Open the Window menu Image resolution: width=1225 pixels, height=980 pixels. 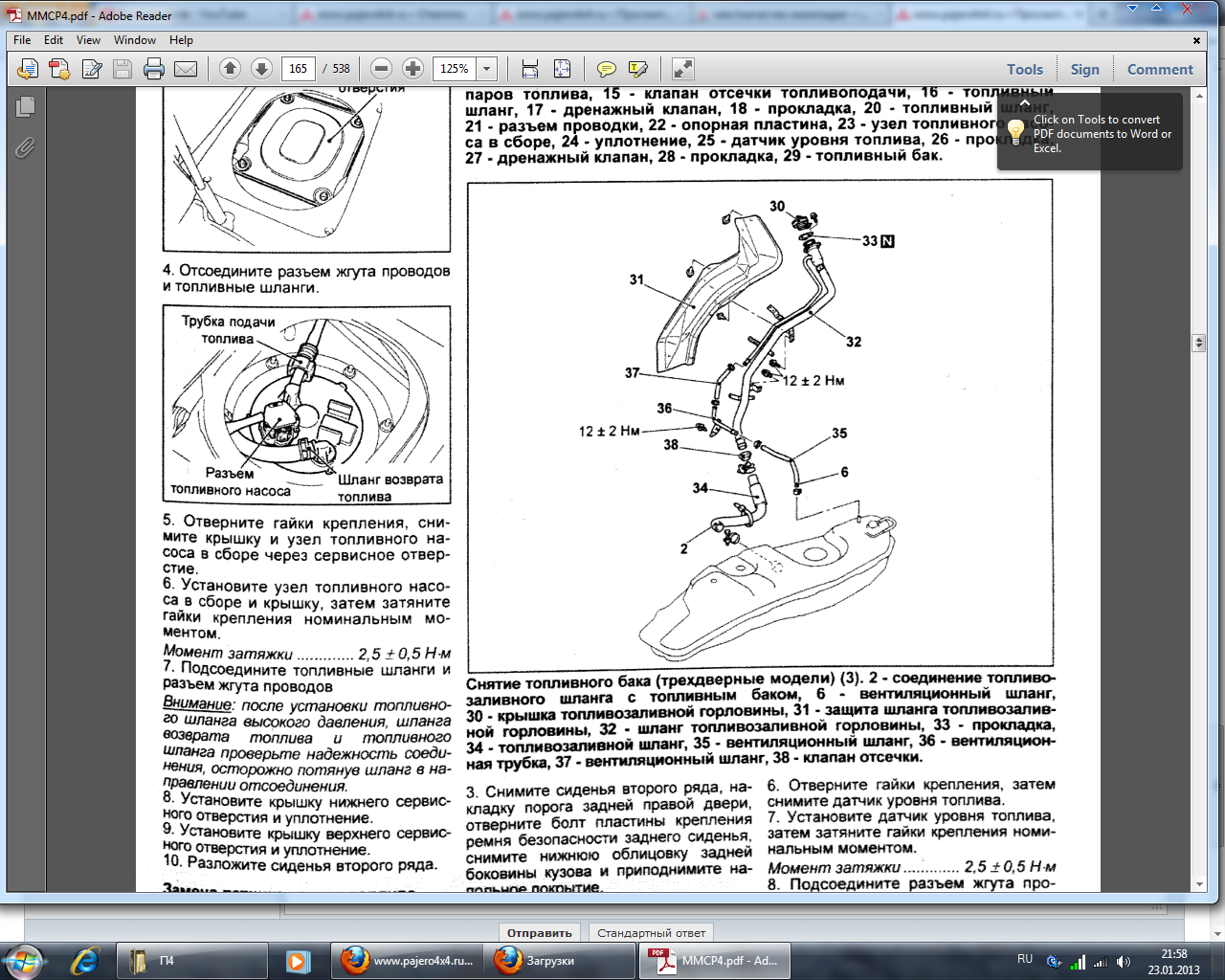click(134, 40)
